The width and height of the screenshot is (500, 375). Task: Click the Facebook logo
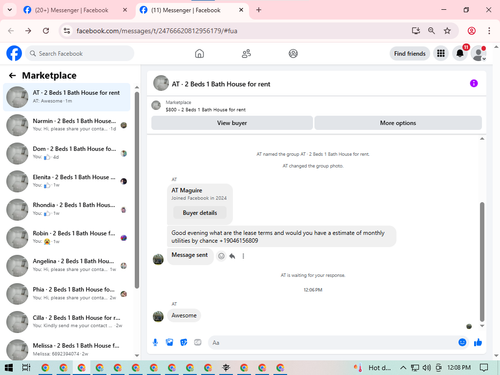point(14,53)
